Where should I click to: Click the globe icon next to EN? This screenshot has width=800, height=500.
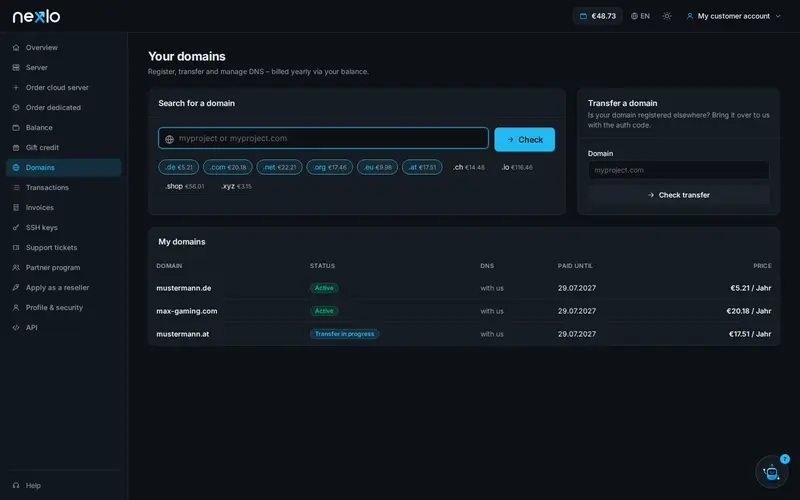(x=634, y=16)
